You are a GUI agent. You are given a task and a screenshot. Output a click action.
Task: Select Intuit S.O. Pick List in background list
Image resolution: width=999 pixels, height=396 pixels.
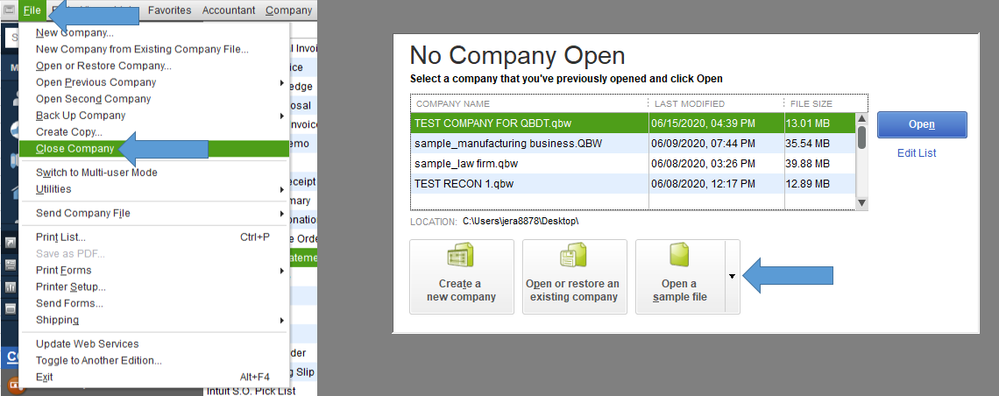(x=251, y=390)
